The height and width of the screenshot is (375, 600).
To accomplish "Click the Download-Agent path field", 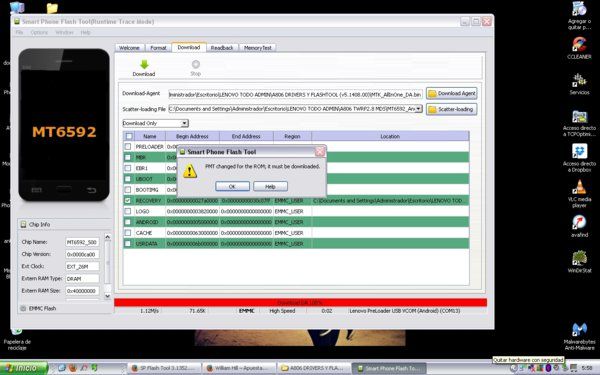I will (295, 94).
